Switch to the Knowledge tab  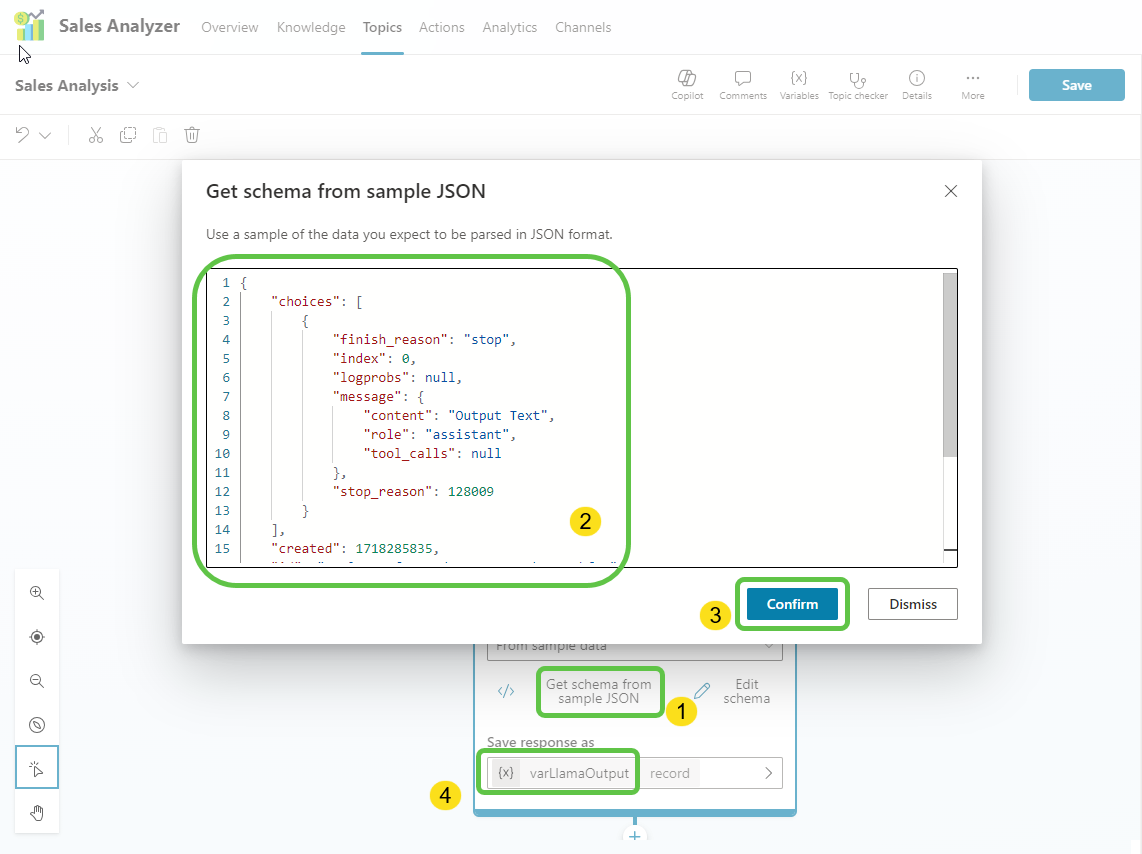[x=311, y=27]
